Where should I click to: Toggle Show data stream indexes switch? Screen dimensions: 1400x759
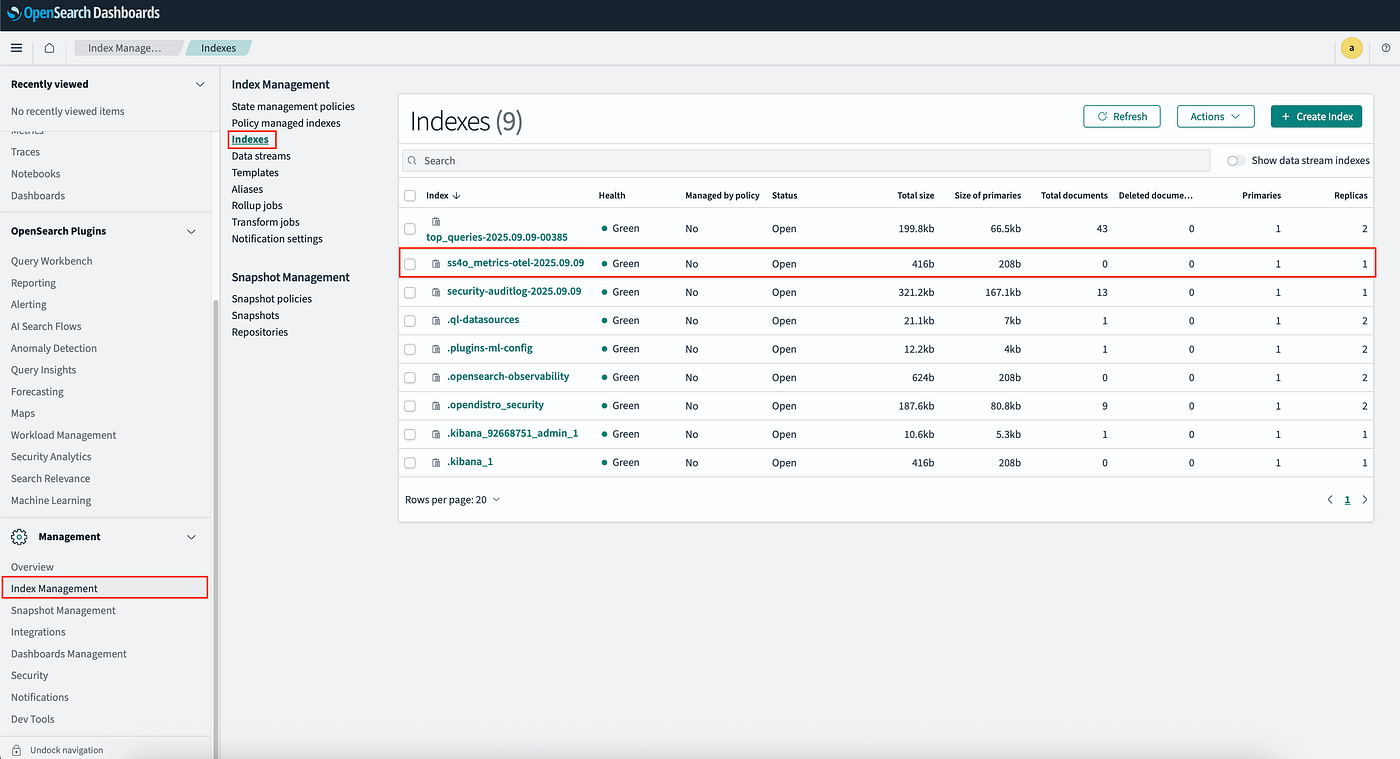[1236, 160]
